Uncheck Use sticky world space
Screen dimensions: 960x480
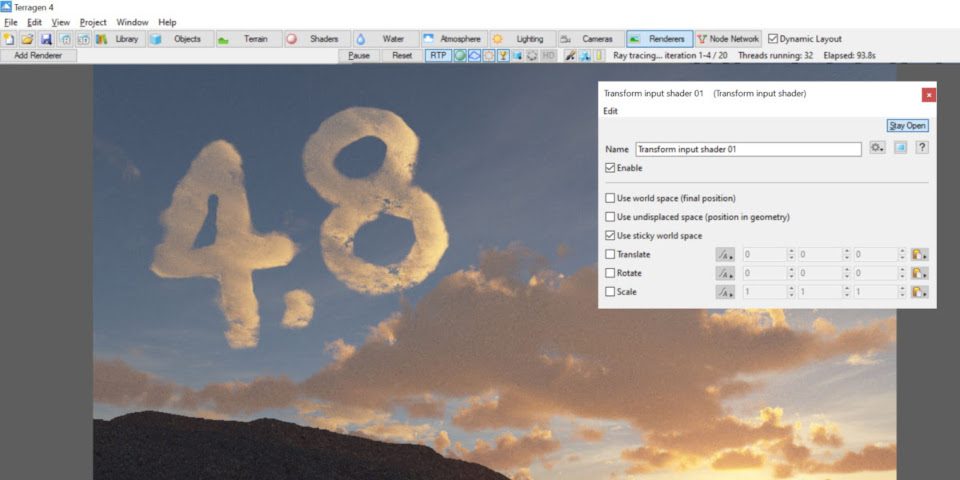click(611, 236)
